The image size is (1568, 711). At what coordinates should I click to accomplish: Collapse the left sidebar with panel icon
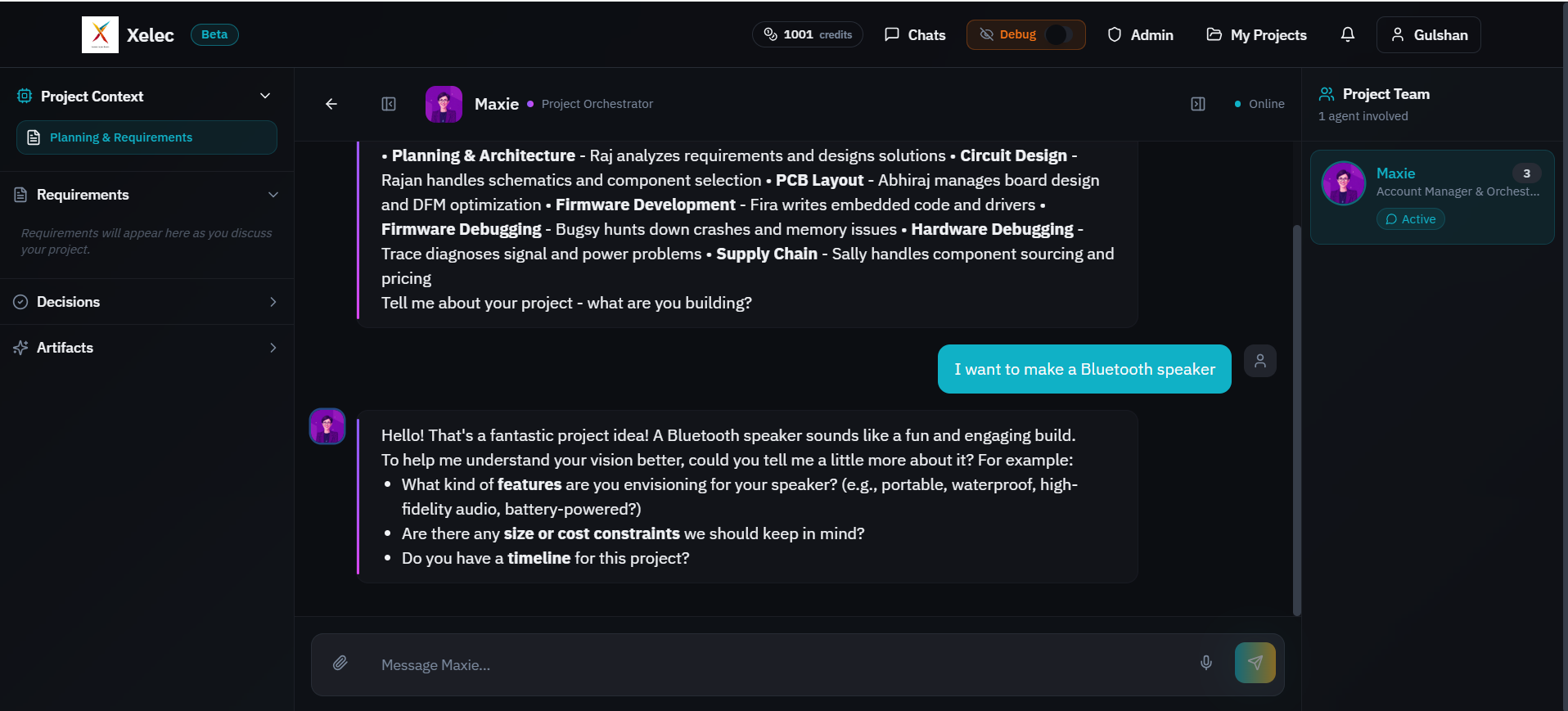click(389, 104)
